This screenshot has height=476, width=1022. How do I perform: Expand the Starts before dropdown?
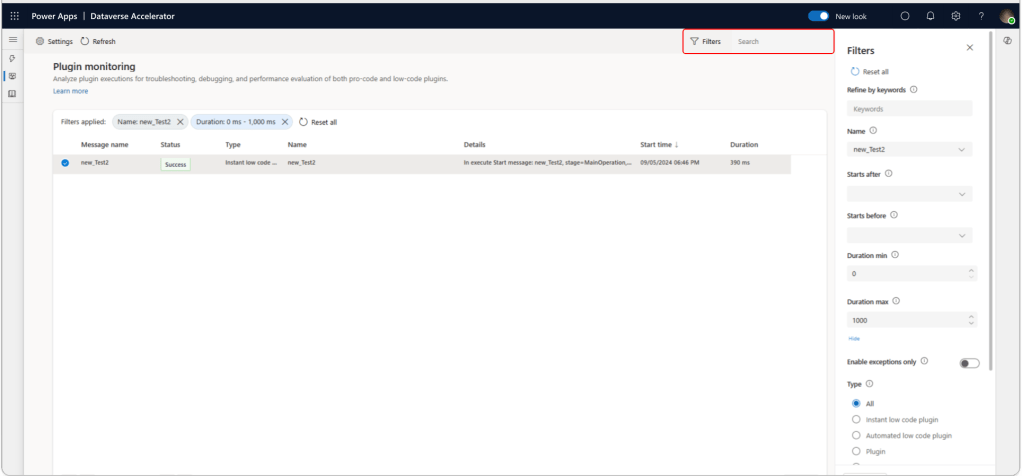909,236
